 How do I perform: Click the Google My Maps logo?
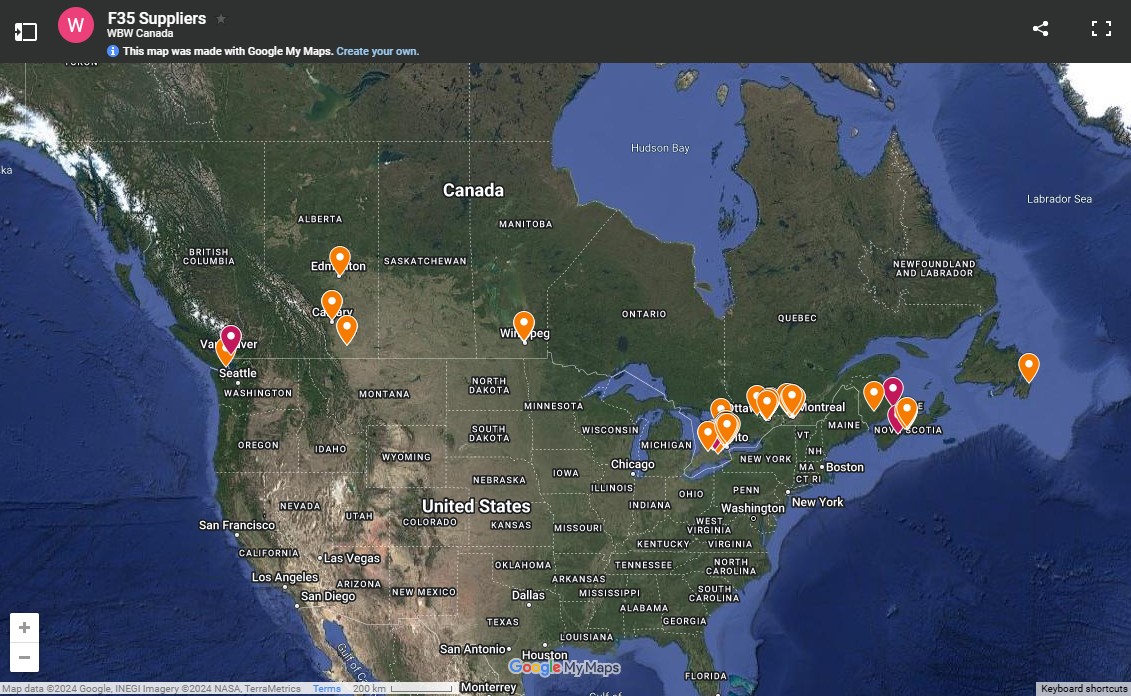(x=564, y=668)
